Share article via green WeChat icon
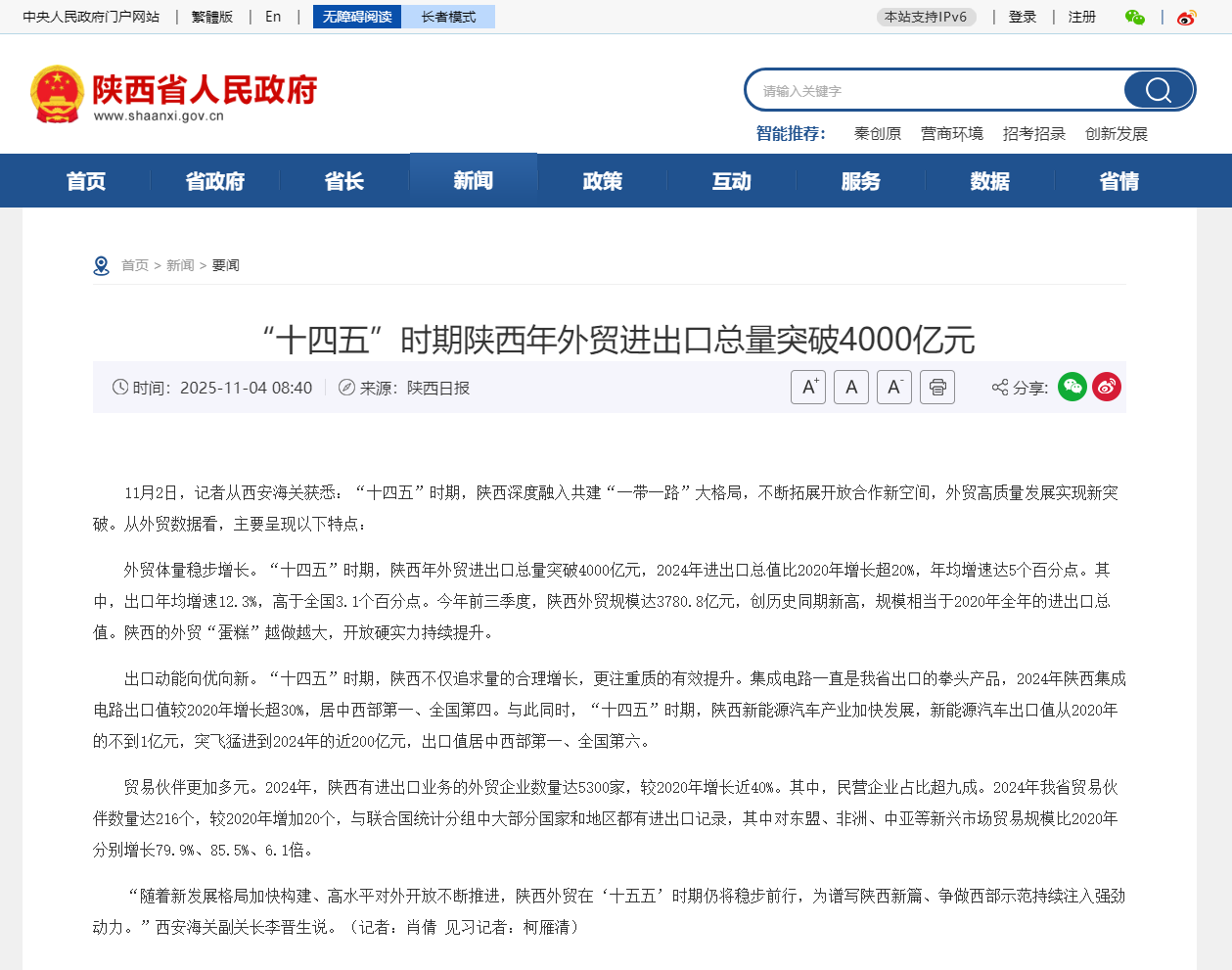1232x970 pixels. pyautogui.click(x=1072, y=387)
